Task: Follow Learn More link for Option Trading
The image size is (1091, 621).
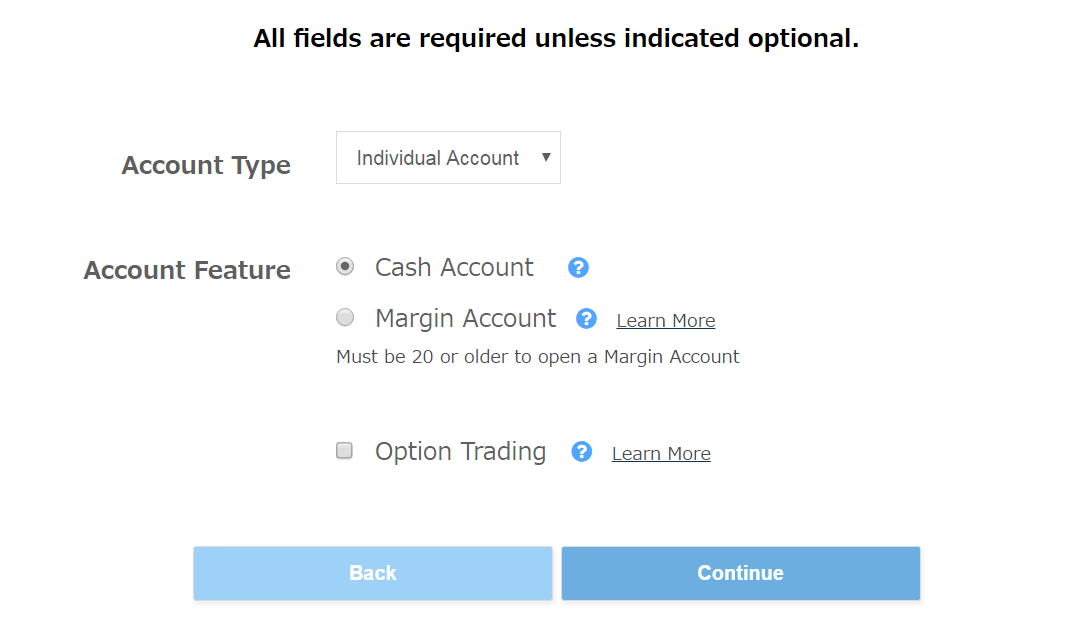Action: click(x=661, y=454)
